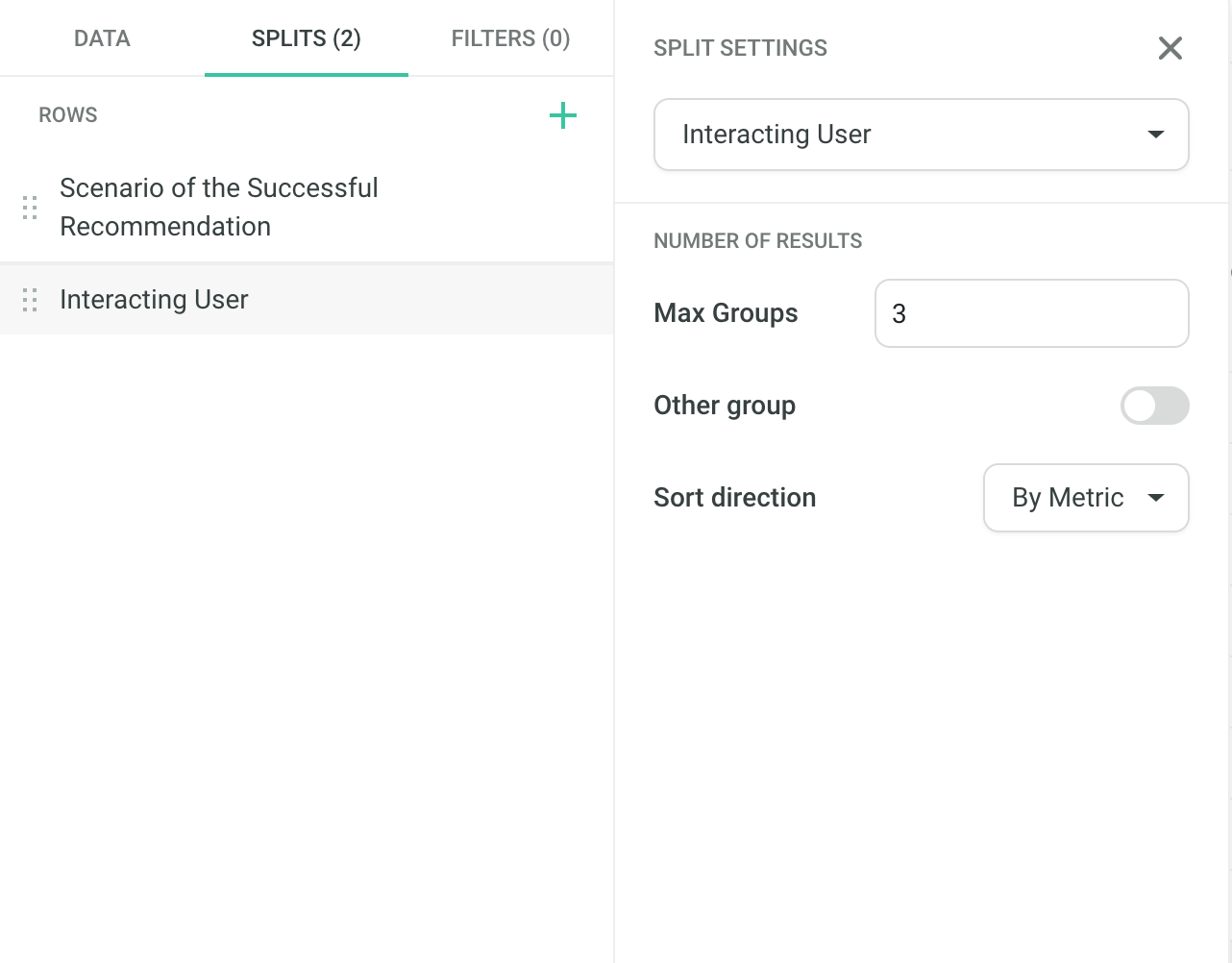Select Scenario of the Successful Recommendation row
The image size is (1232, 963).
[x=307, y=208]
